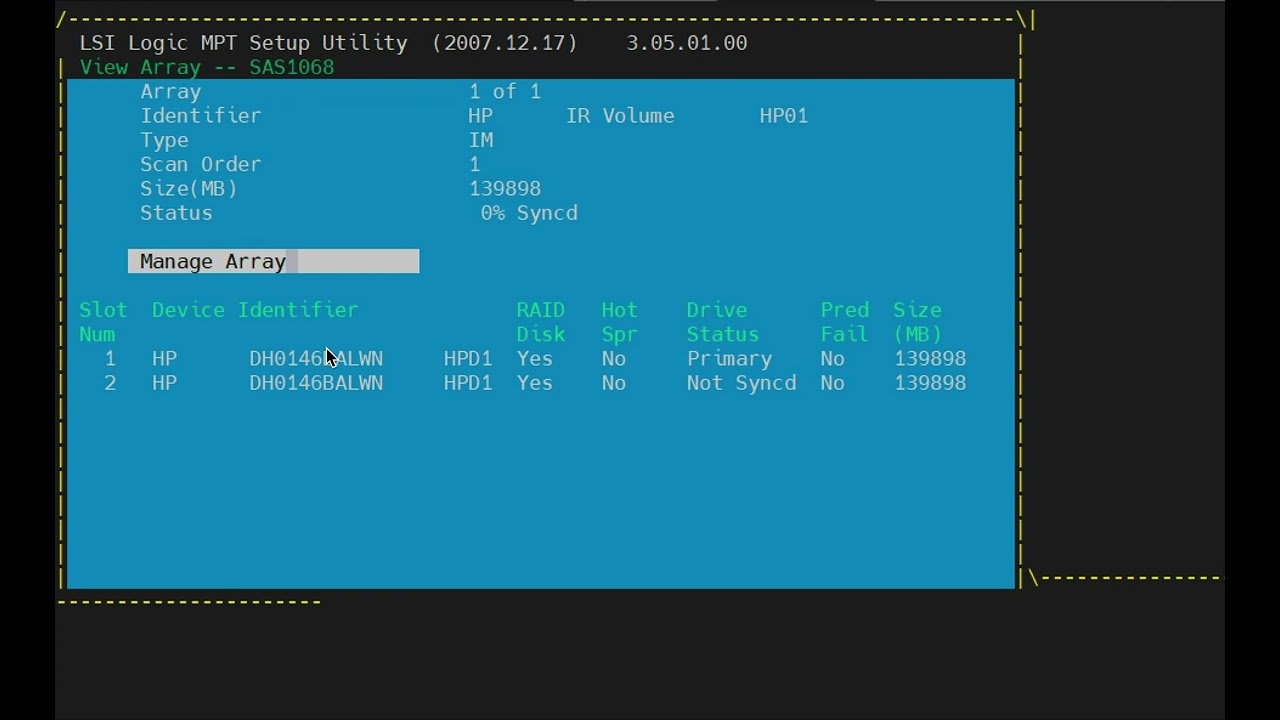
Task: Click the version text "3.05.01.00"
Action: [x=687, y=43]
